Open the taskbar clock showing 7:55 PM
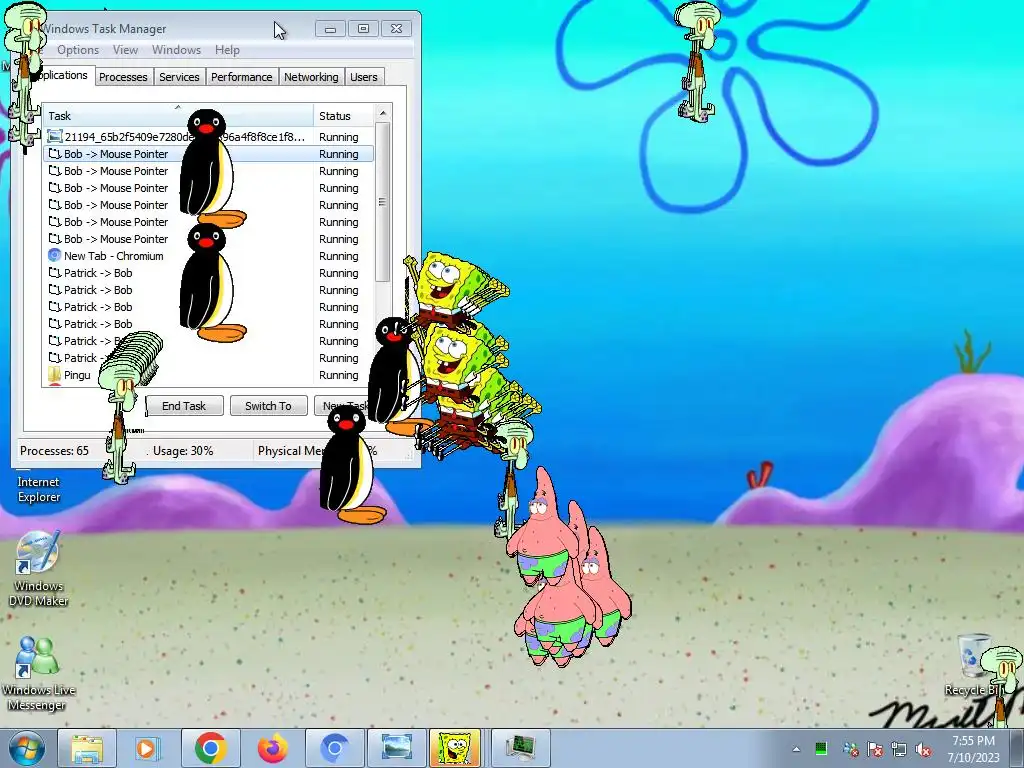1024x768 pixels. coord(973,749)
